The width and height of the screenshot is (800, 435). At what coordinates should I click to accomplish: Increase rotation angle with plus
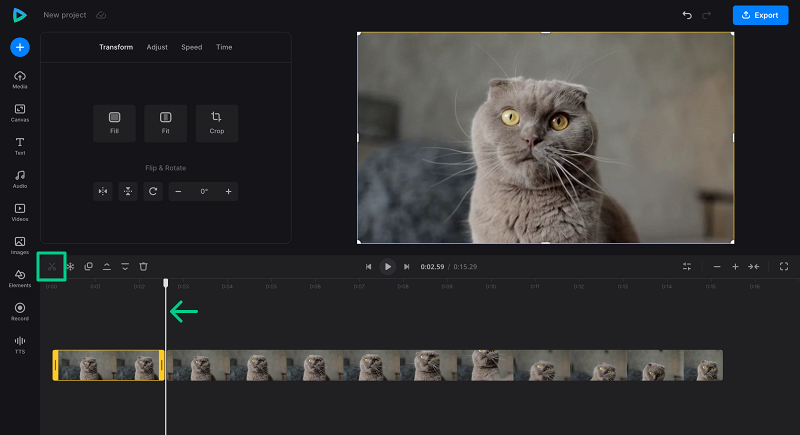click(x=229, y=191)
